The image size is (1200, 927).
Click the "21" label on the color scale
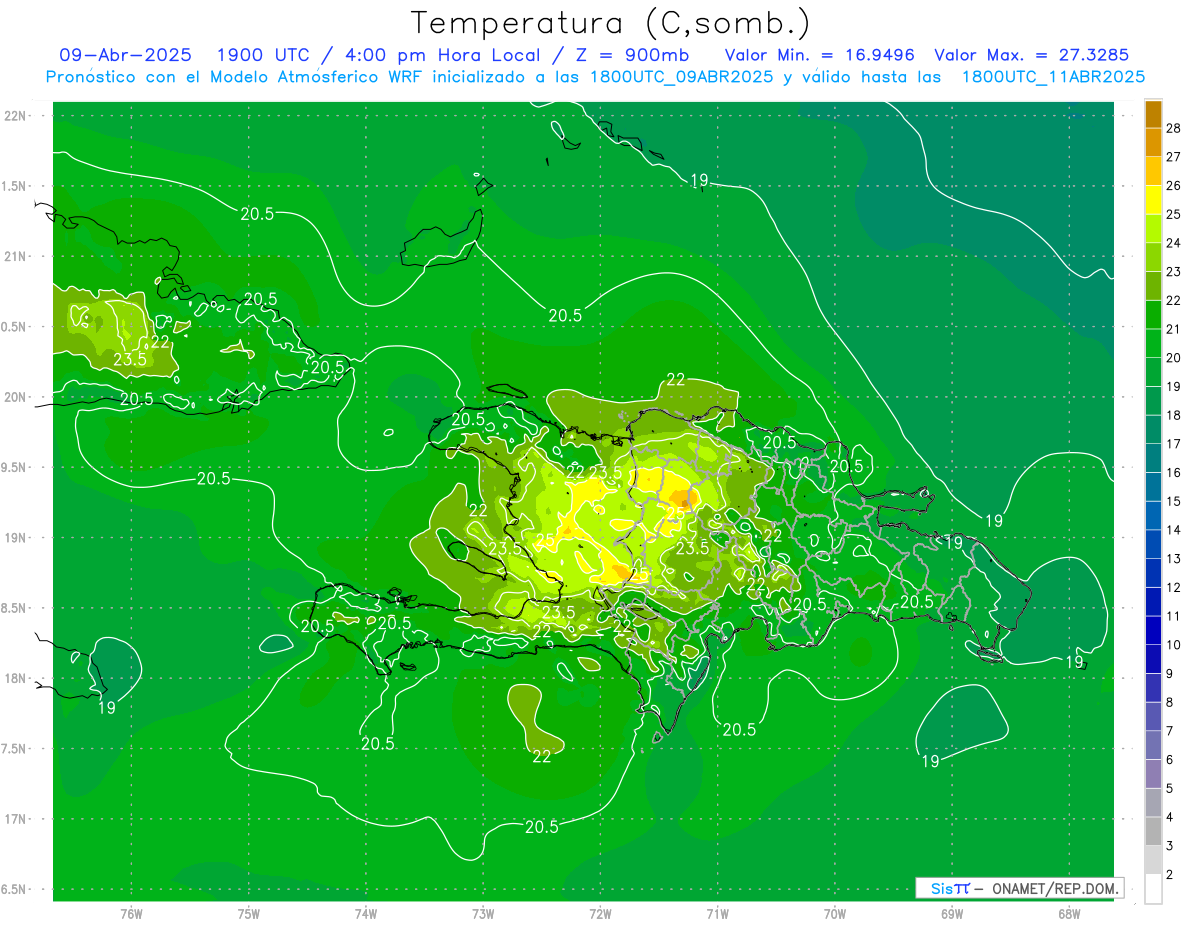point(1175,329)
